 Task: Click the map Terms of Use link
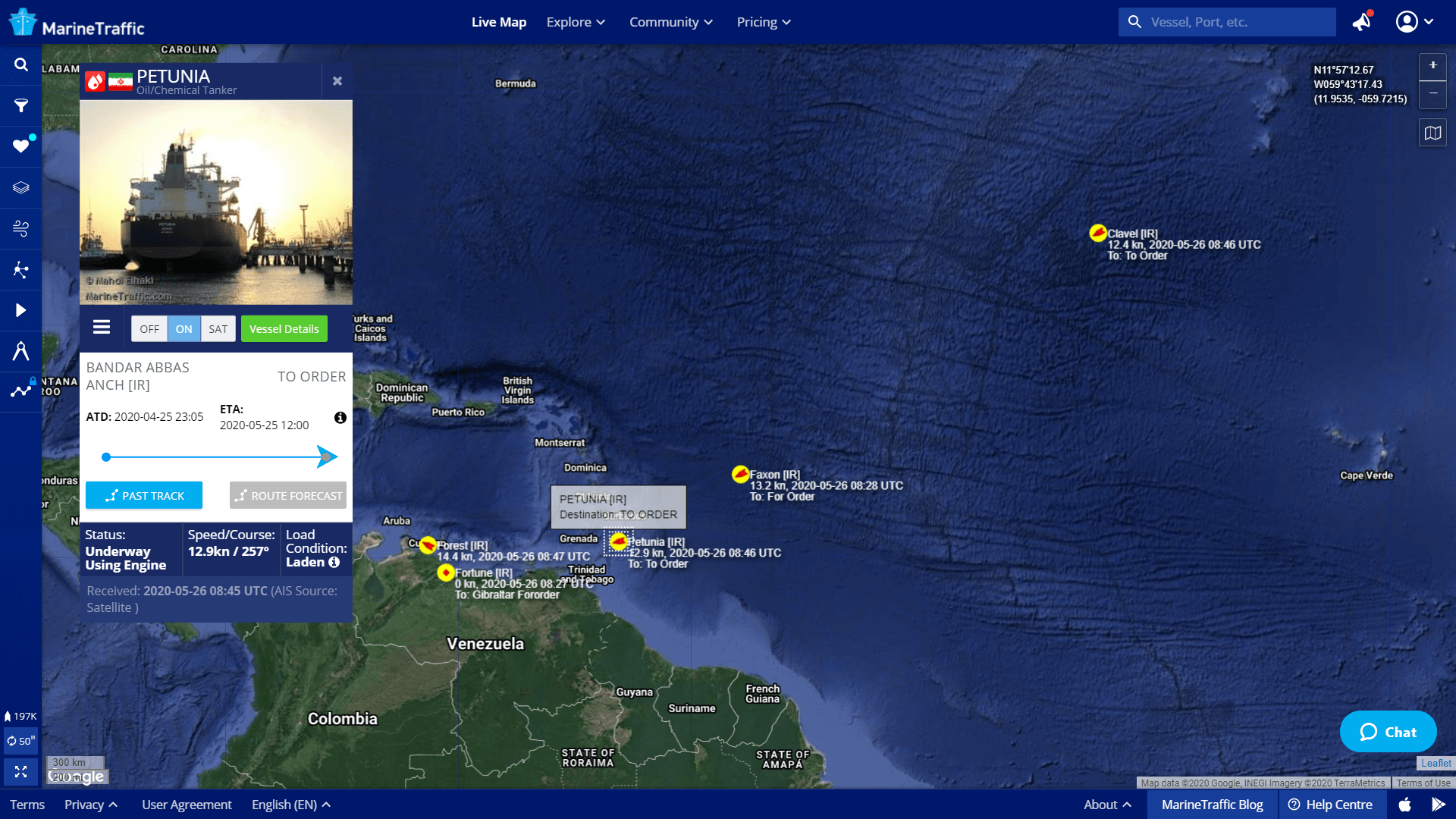click(1423, 783)
